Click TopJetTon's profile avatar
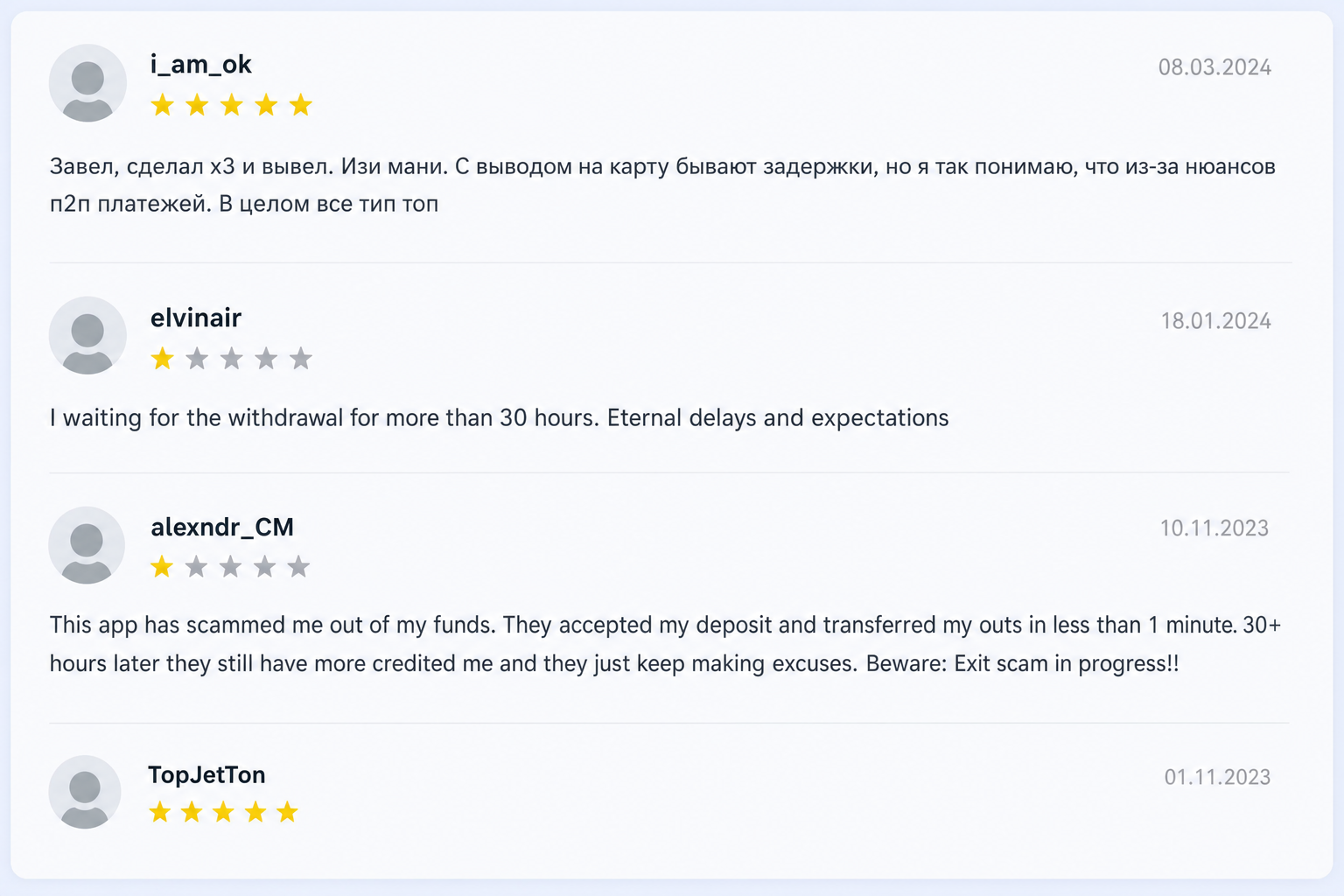The height and width of the screenshot is (896, 1344). click(85, 792)
